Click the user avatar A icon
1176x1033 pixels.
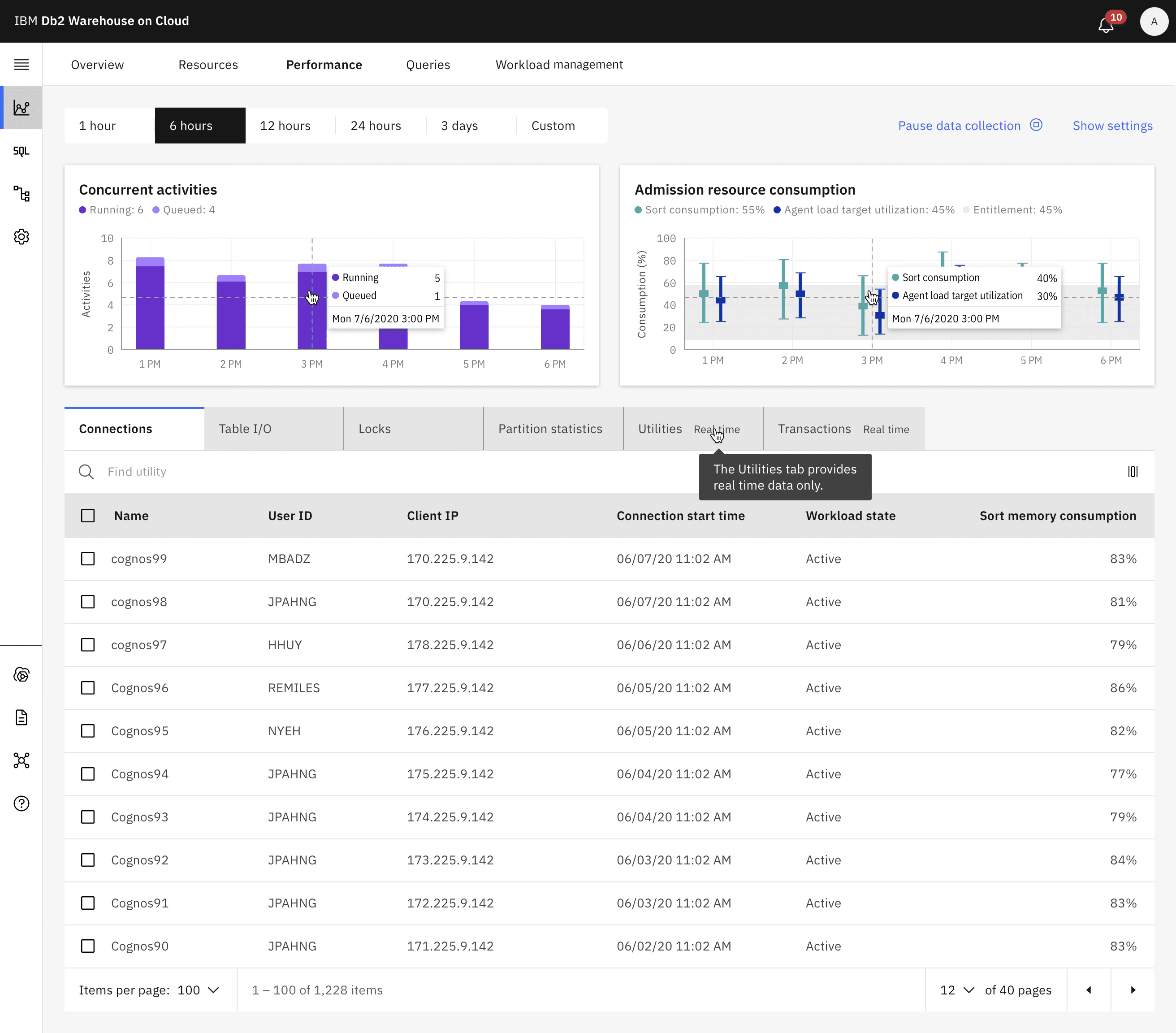tap(1153, 21)
